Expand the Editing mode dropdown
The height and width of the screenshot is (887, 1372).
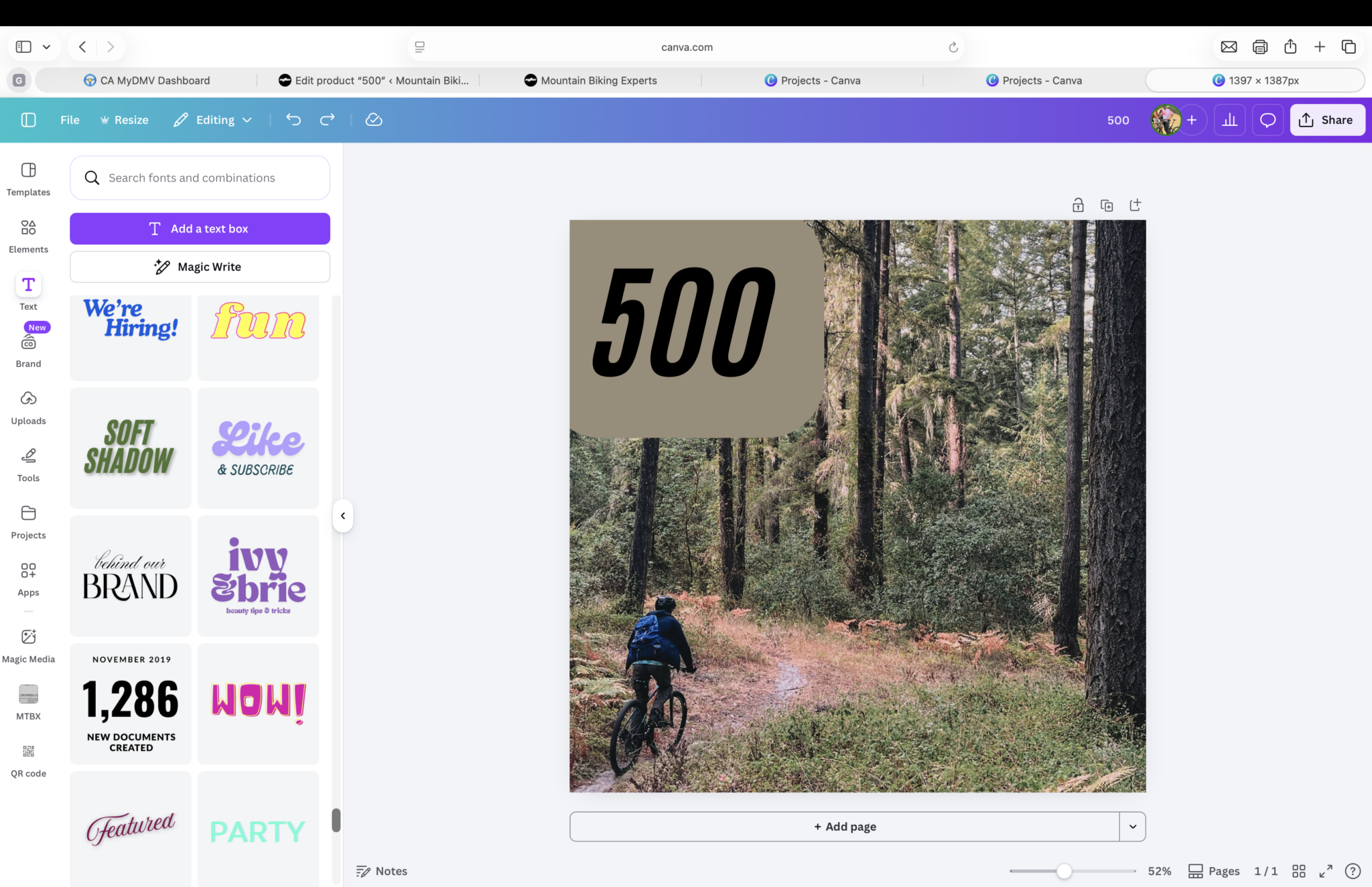point(213,120)
